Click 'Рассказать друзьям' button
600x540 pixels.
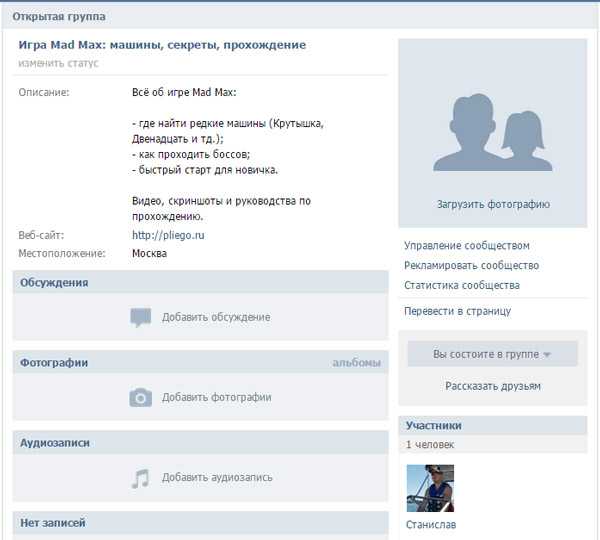pos(493,386)
